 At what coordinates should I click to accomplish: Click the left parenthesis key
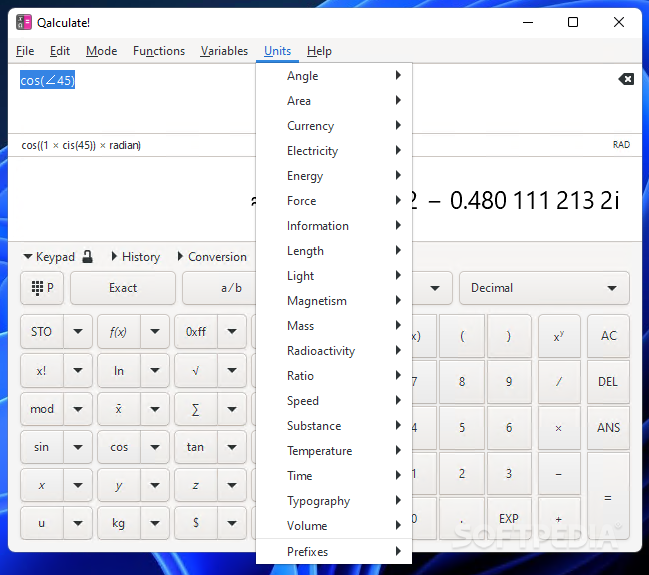coord(462,336)
